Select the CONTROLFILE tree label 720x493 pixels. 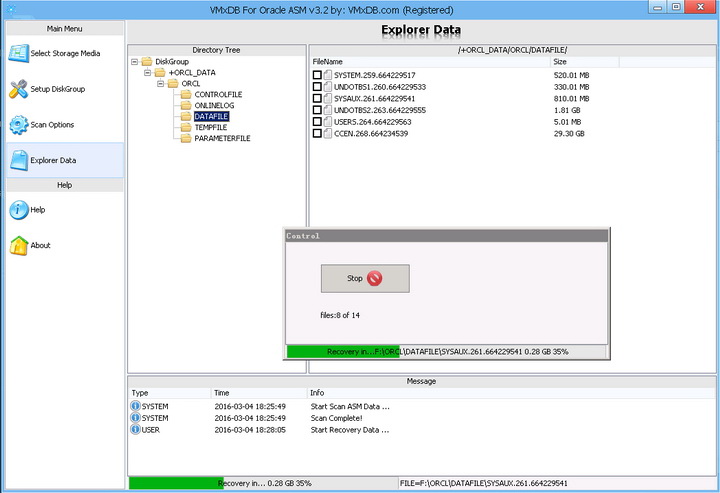pyautogui.click(x=218, y=95)
